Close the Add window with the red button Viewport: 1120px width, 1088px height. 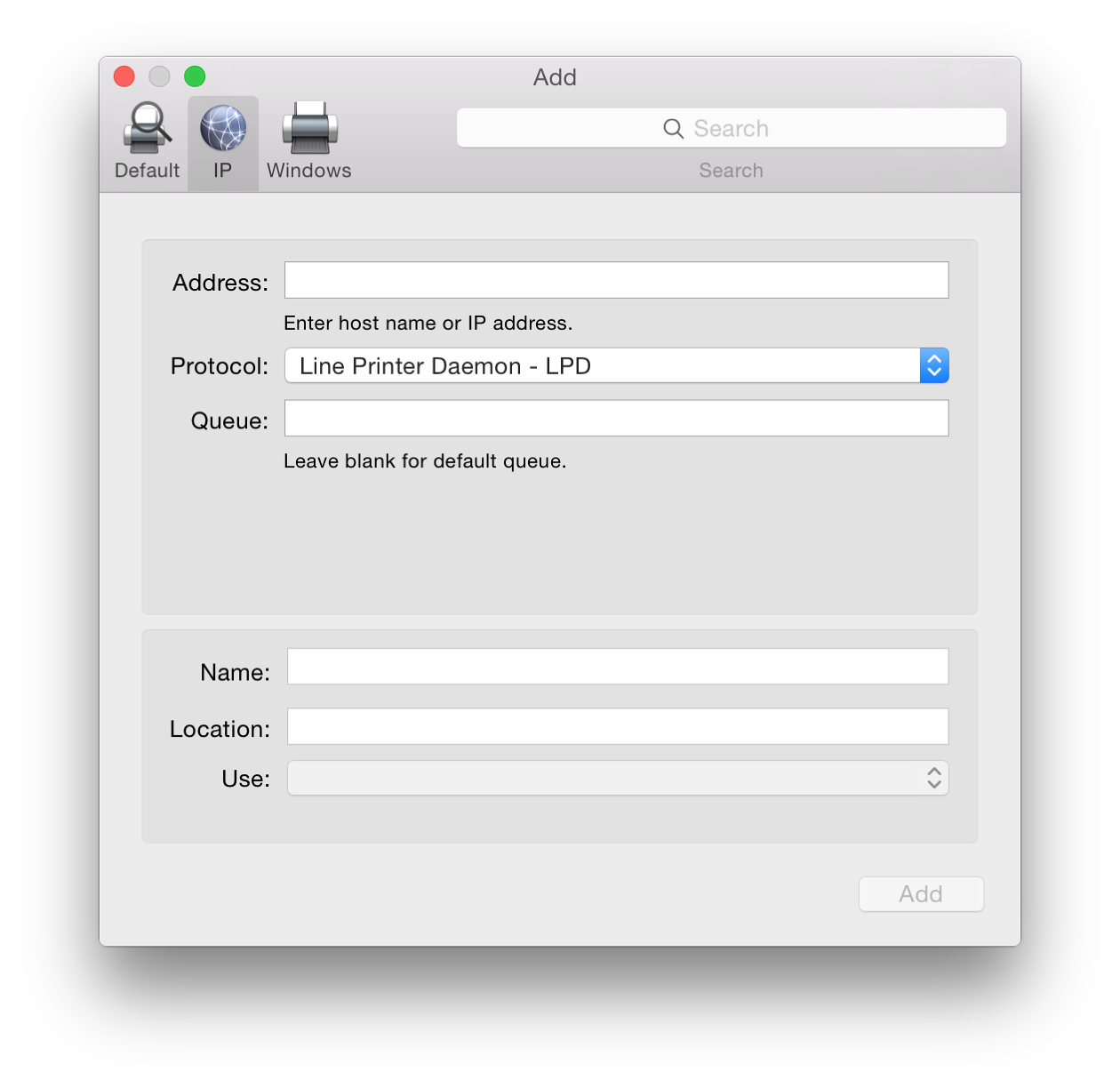coord(124,76)
